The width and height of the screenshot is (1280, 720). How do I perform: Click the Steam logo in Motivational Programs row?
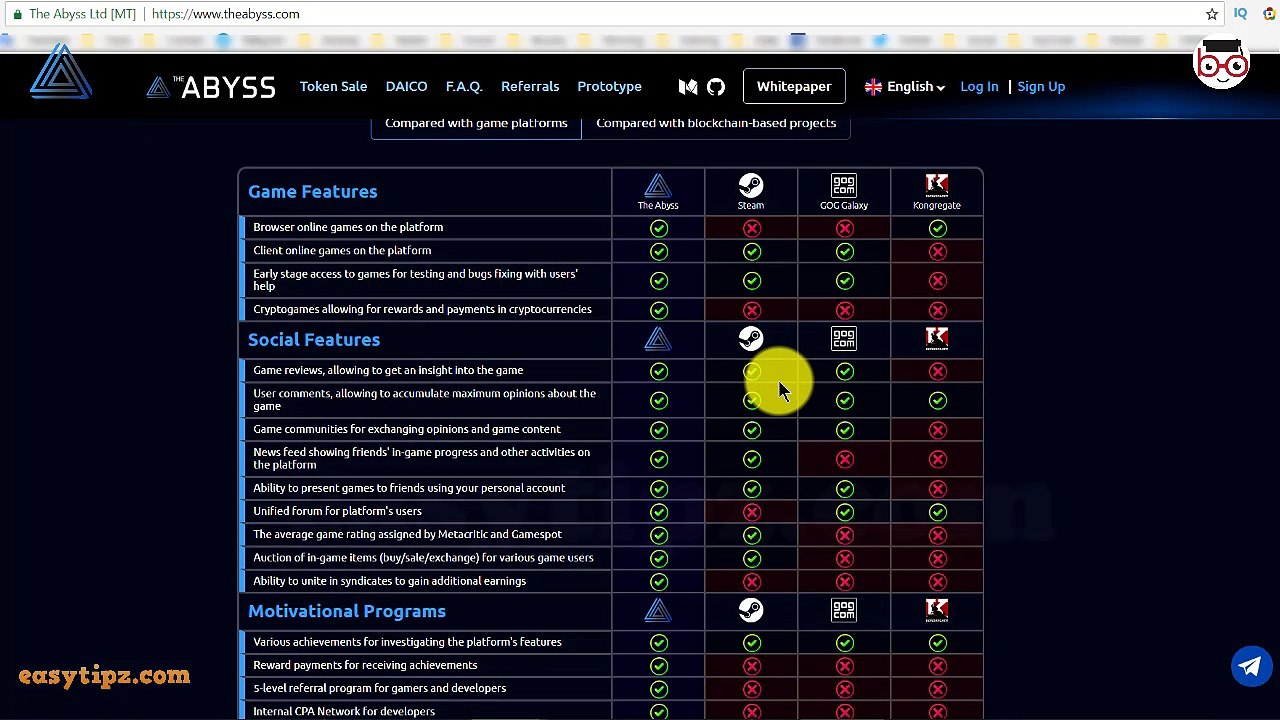click(x=751, y=610)
